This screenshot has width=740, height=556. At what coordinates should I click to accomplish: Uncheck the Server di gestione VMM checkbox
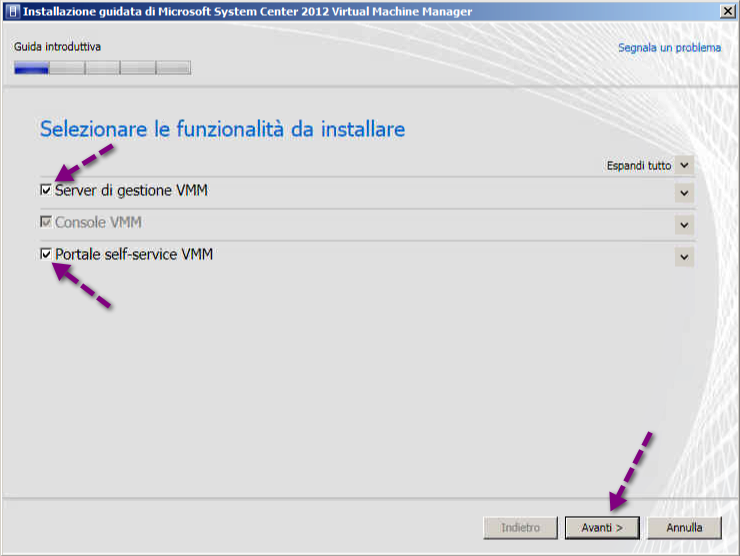coord(46,190)
